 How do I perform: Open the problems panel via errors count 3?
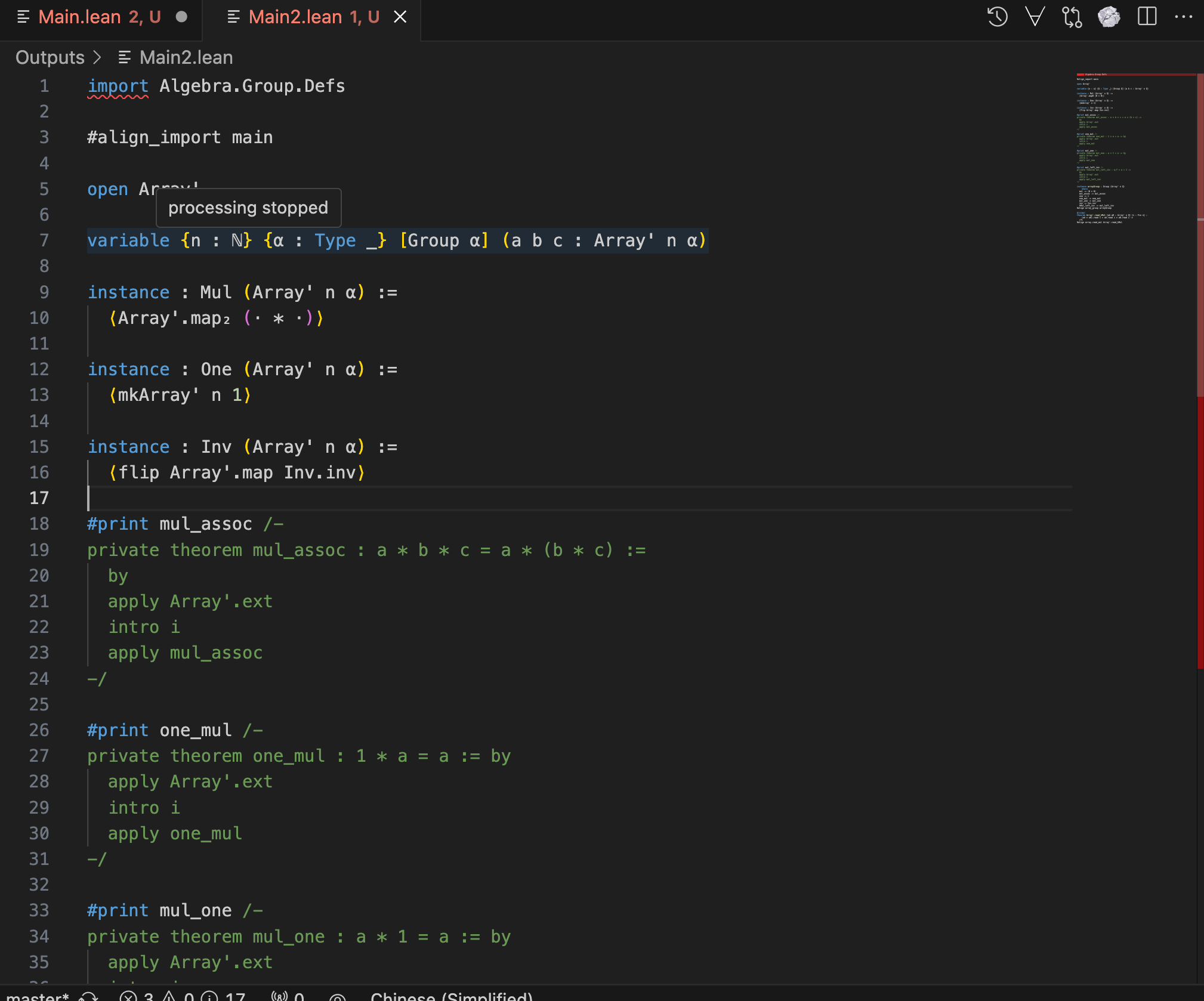coord(137,996)
